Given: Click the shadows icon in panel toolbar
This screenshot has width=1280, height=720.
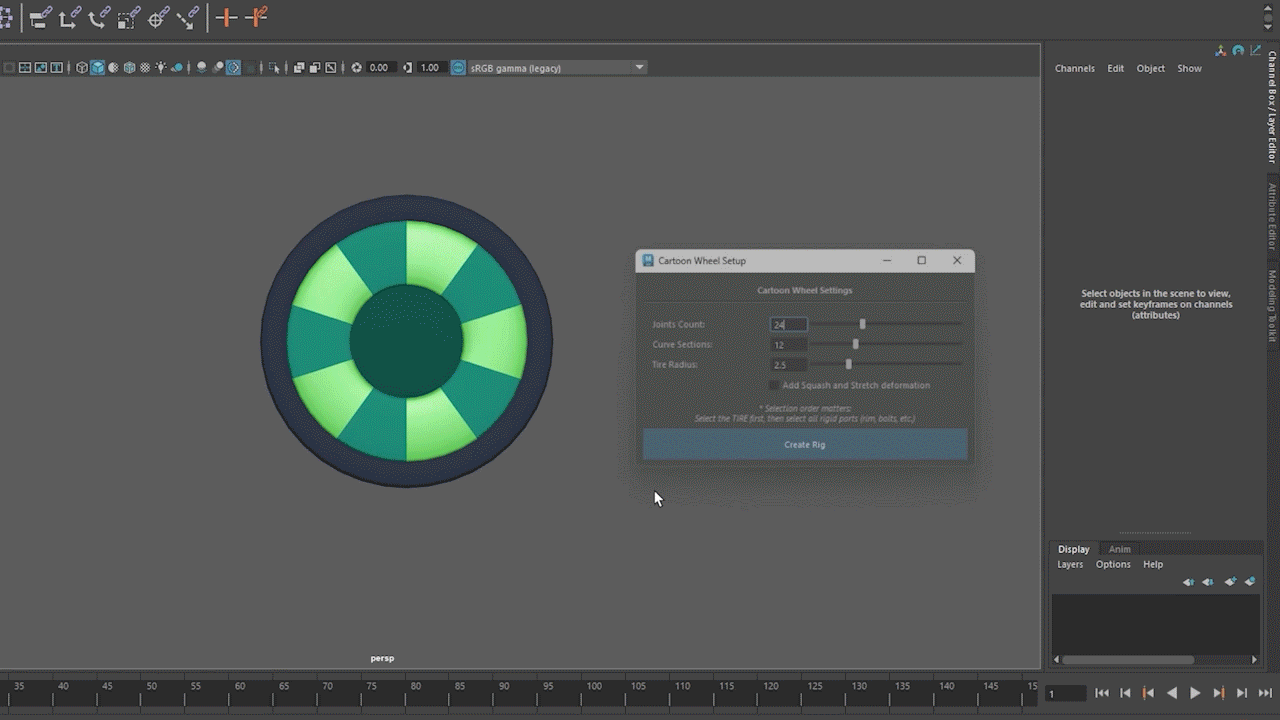Looking at the screenshot, I should tap(177, 68).
